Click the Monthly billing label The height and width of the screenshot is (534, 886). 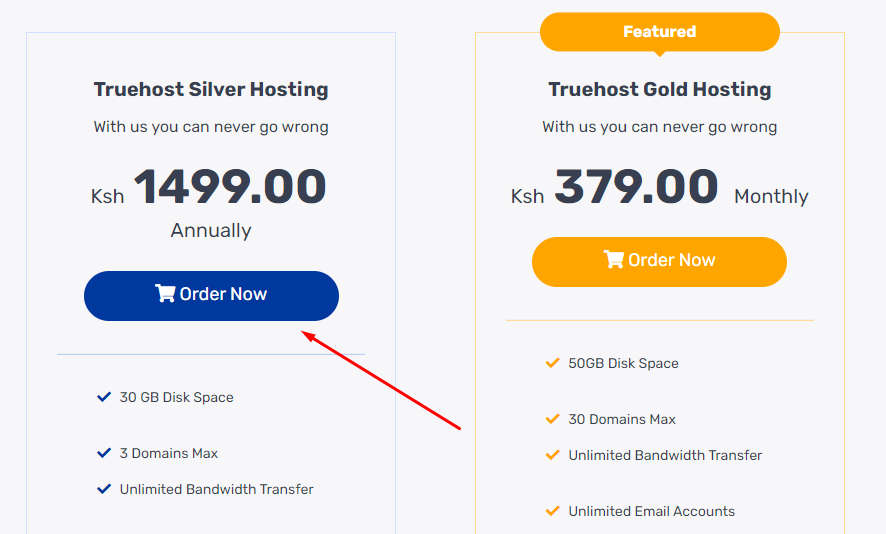771,196
